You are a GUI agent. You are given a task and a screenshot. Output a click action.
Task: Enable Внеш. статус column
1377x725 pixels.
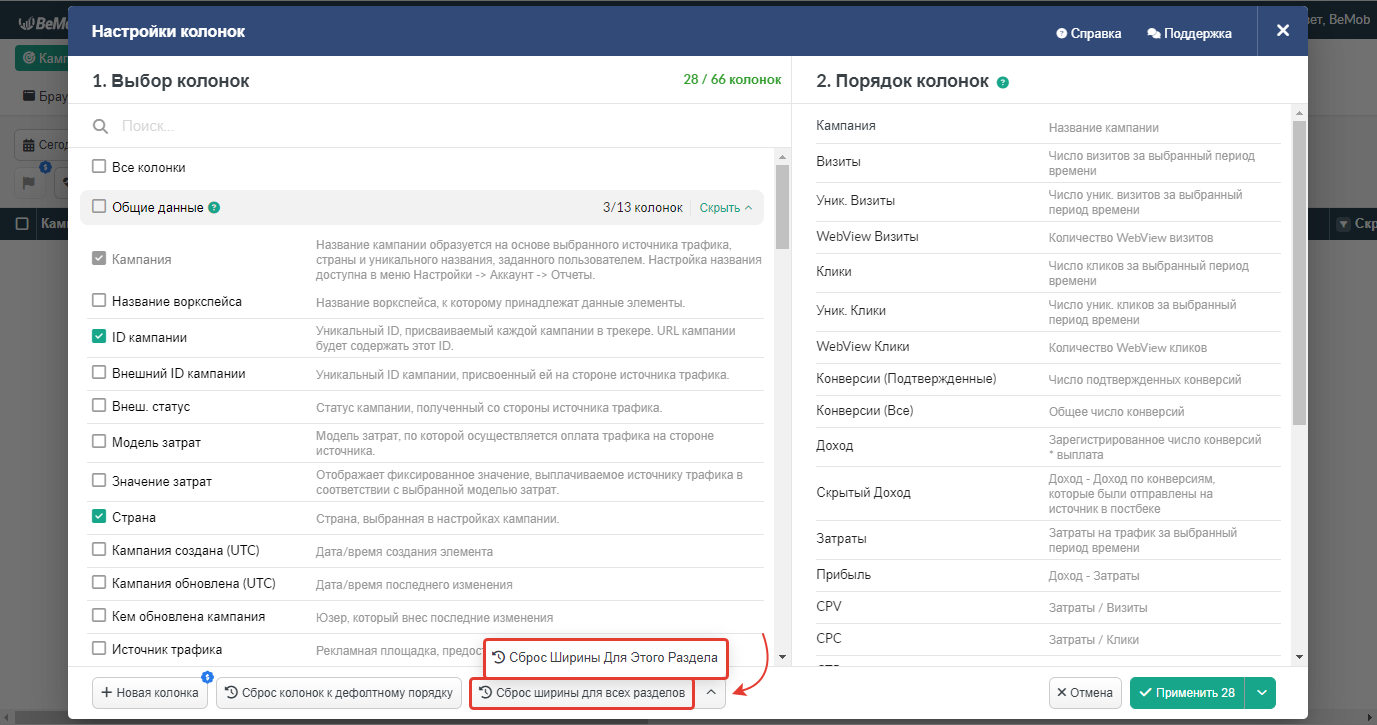pos(99,405)
